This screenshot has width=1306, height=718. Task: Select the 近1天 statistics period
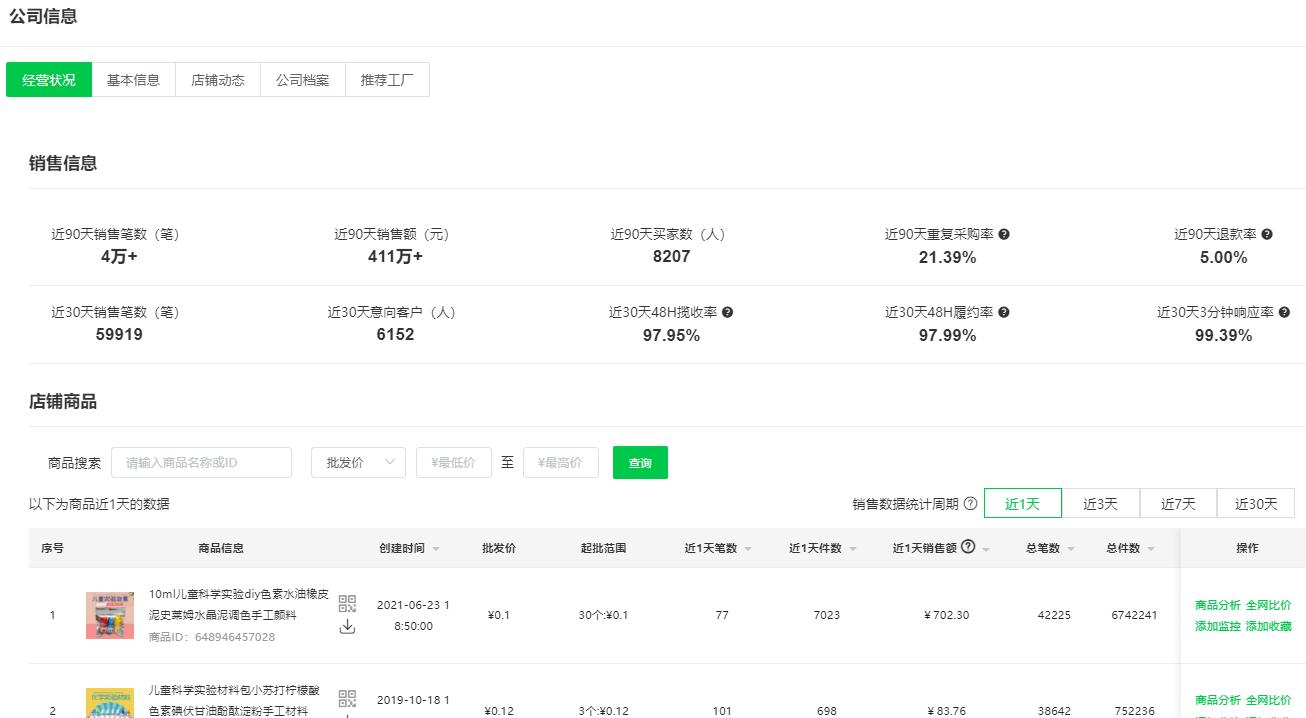point(1022,504)
